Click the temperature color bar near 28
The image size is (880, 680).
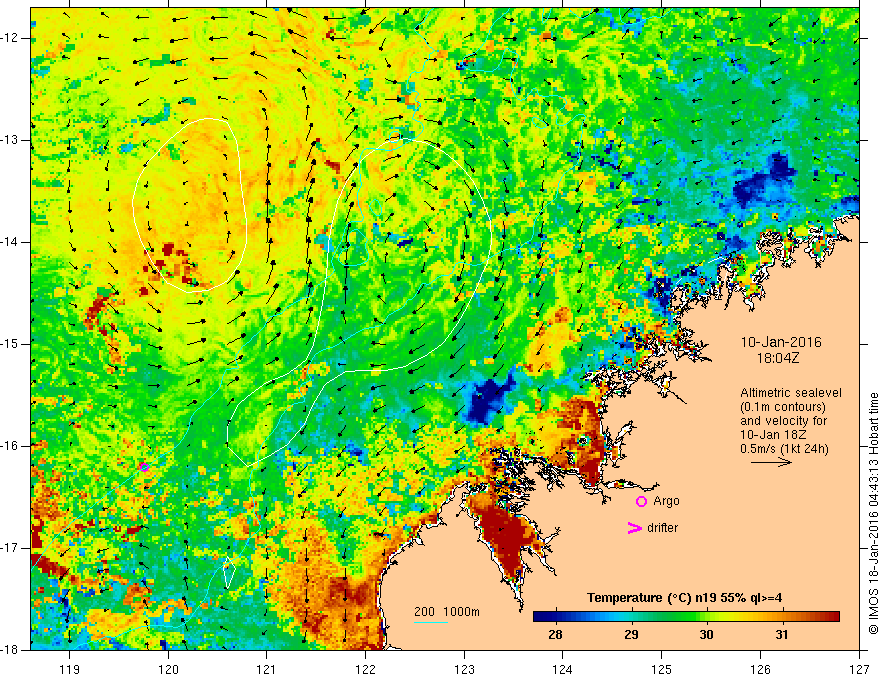click(x=555, y=617)
